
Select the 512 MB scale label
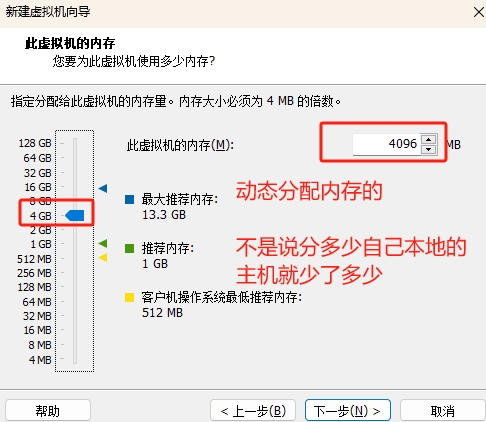(x=34, y=259)
